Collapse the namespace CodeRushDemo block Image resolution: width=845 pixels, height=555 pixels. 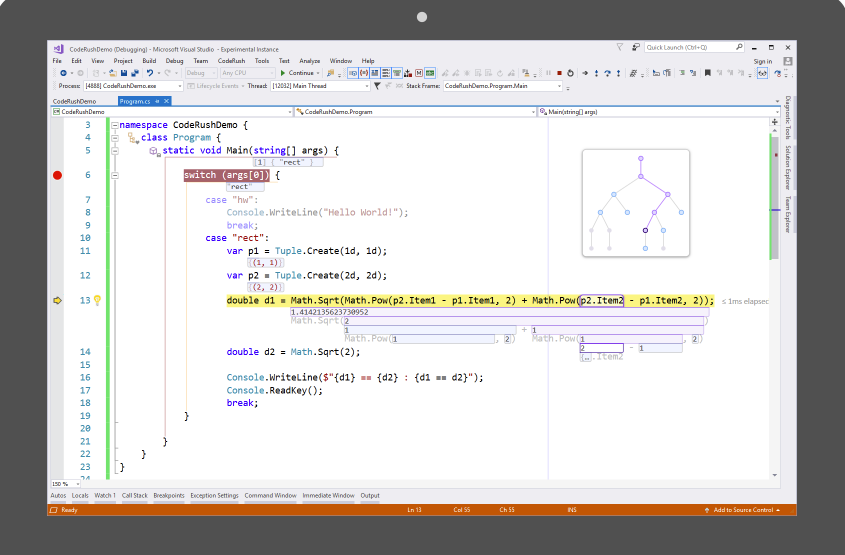[115, 125]
